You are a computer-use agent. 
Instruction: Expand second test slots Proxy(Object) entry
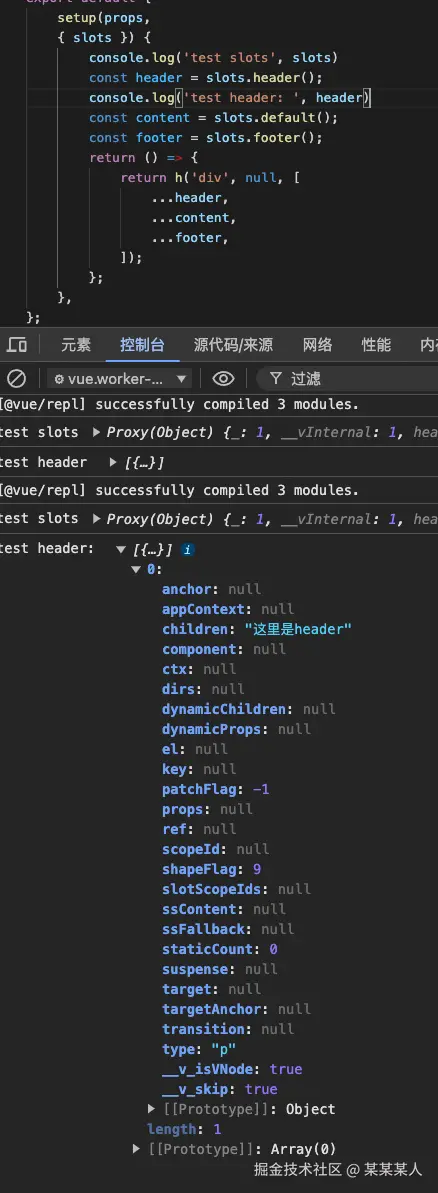pyautogui.click(x=97, y=519)
